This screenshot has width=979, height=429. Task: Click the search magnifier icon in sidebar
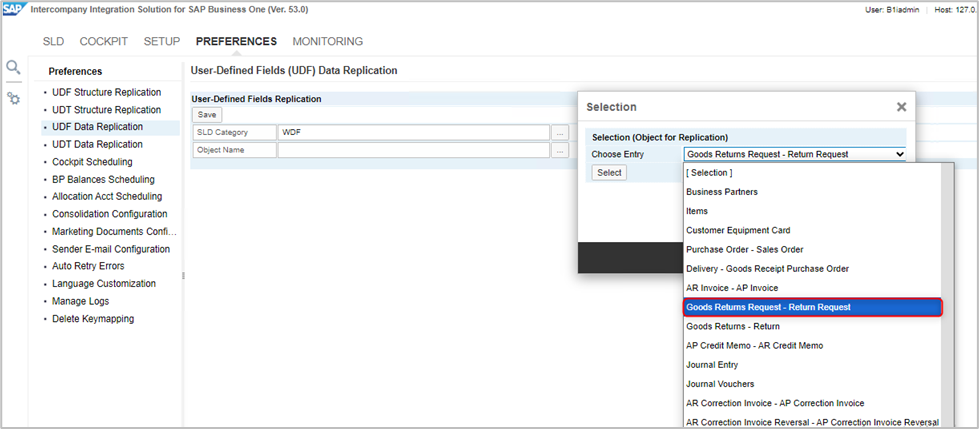pos(13,67)
